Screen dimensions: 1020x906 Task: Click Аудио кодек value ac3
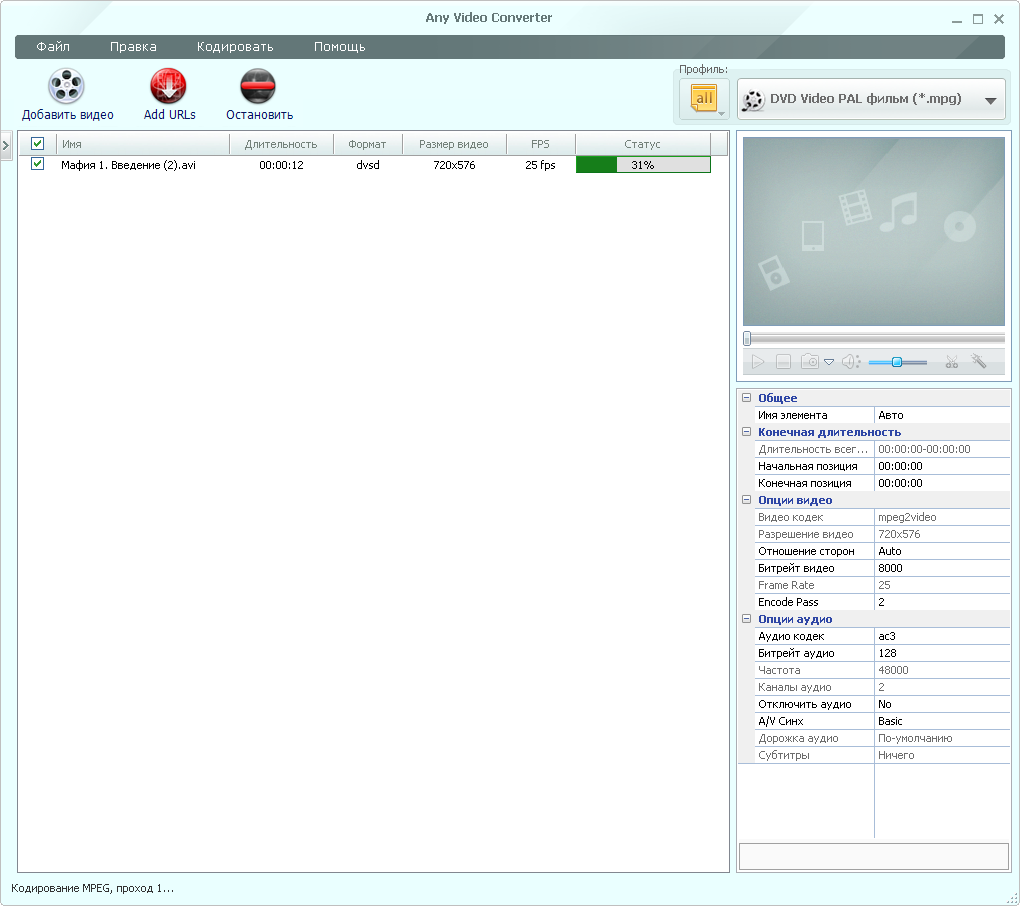click(x=942, y=636)
